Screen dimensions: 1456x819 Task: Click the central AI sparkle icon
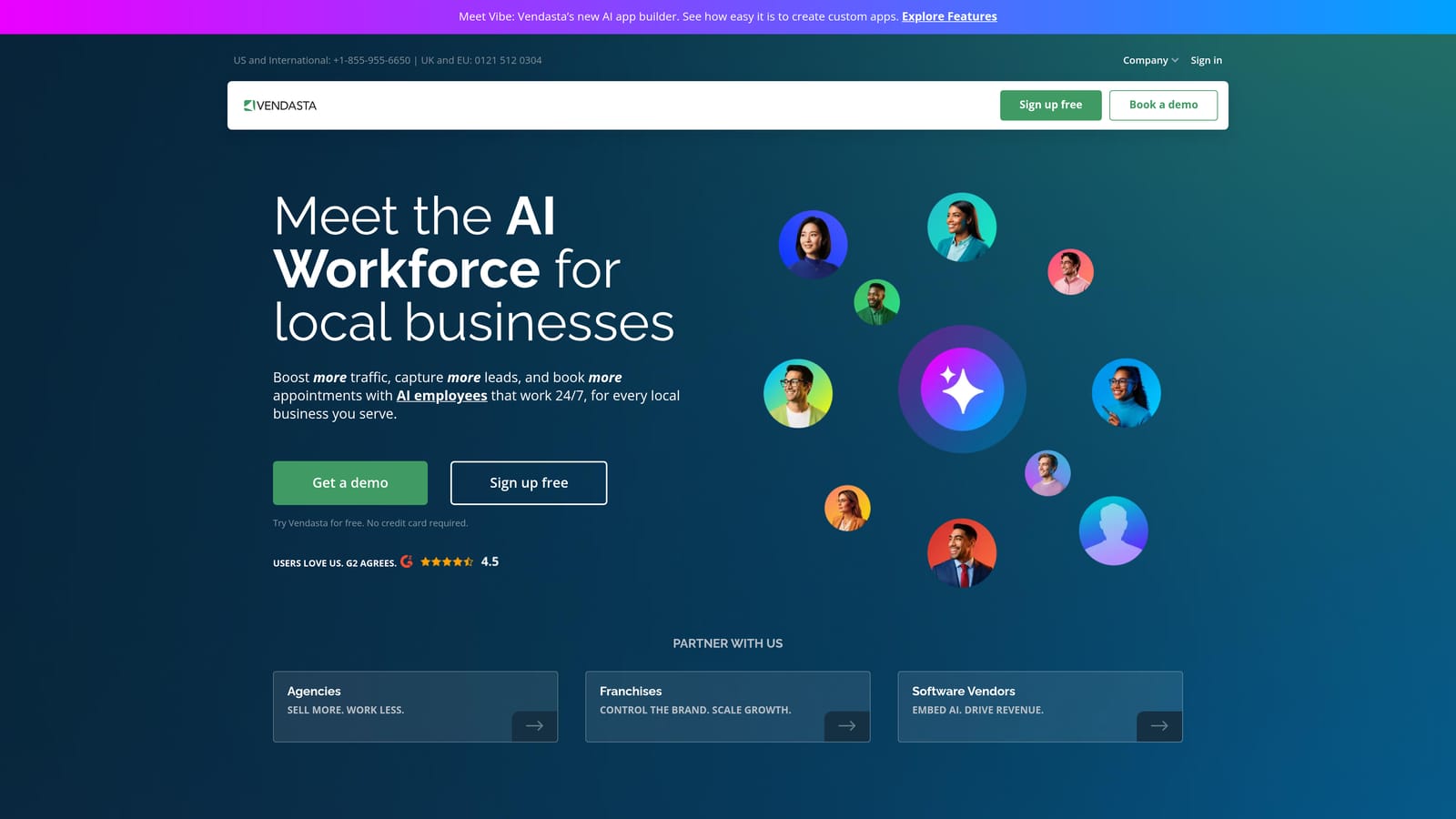click(x=962, y=389)
